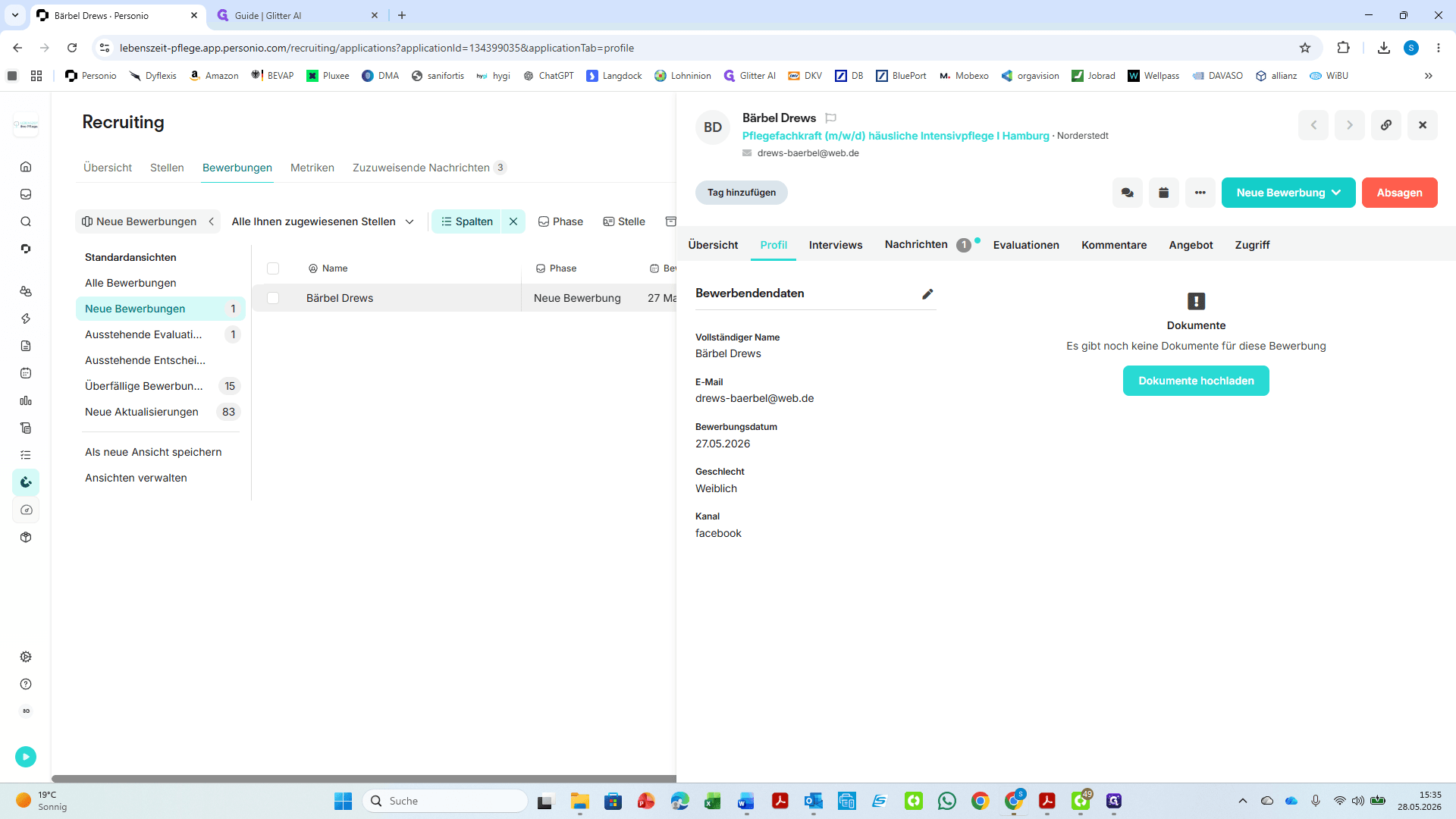This screenshot has width=1456, height=819.
Task: Select Überfällige Bewerbungen view
Action: (161, 386)
